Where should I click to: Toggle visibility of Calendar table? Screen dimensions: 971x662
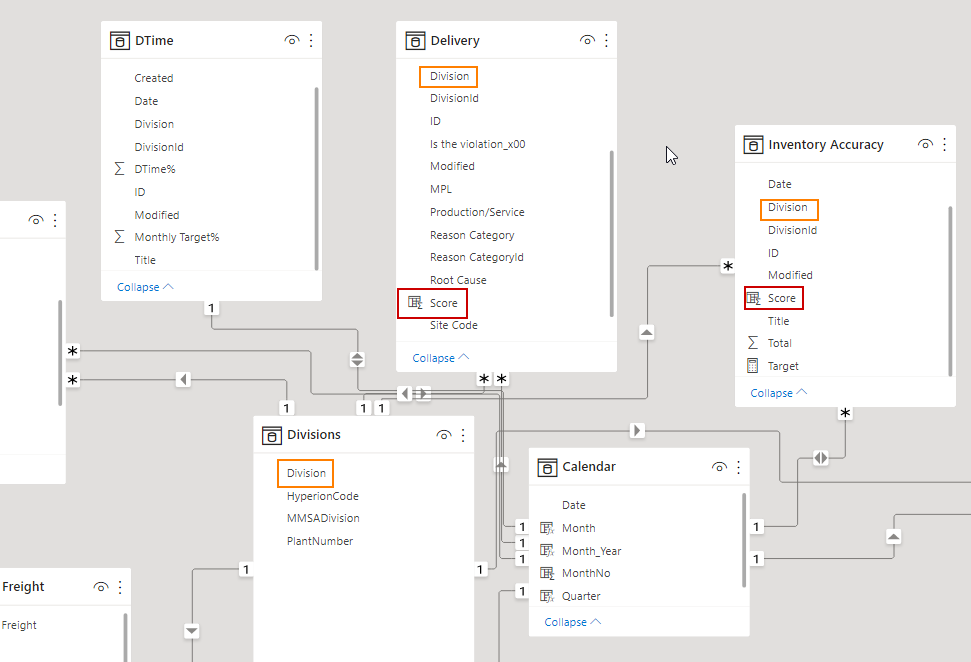pyautogui.click(x=719, y=467)
